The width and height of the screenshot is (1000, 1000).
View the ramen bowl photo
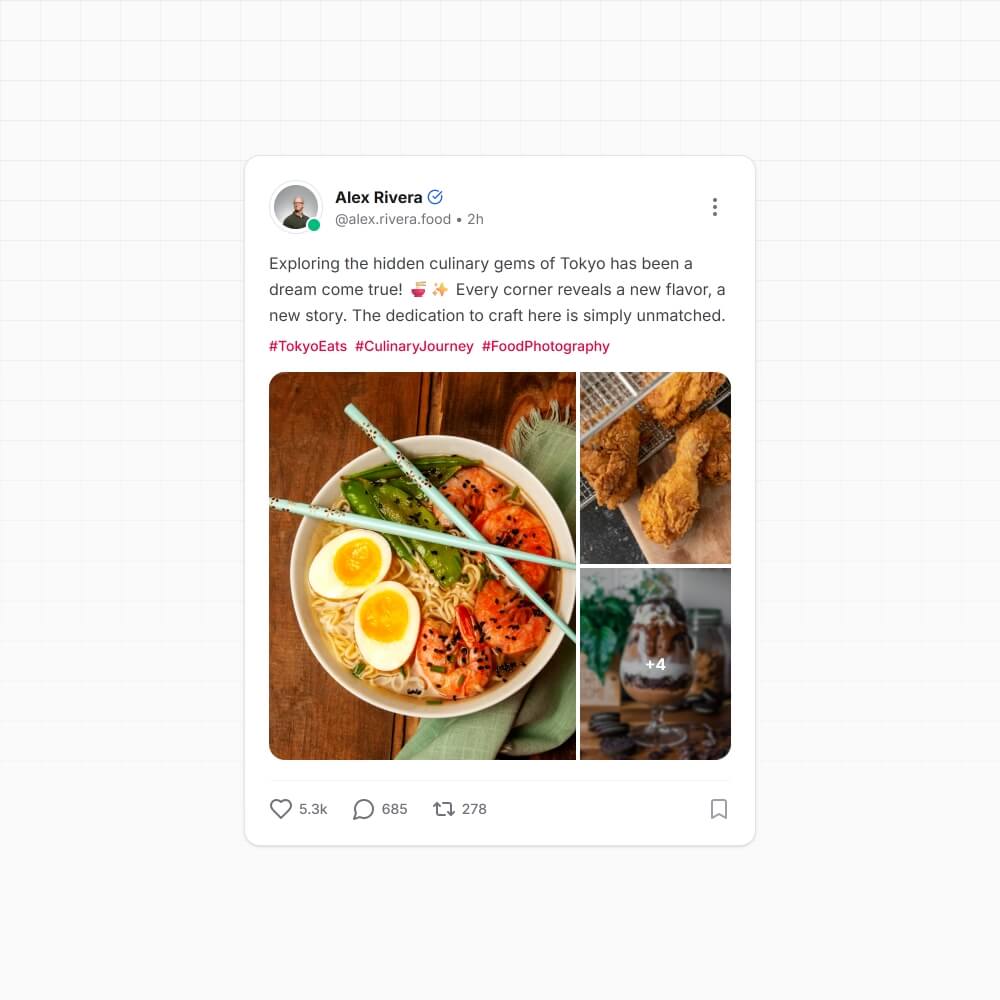[x=422, y=566]
